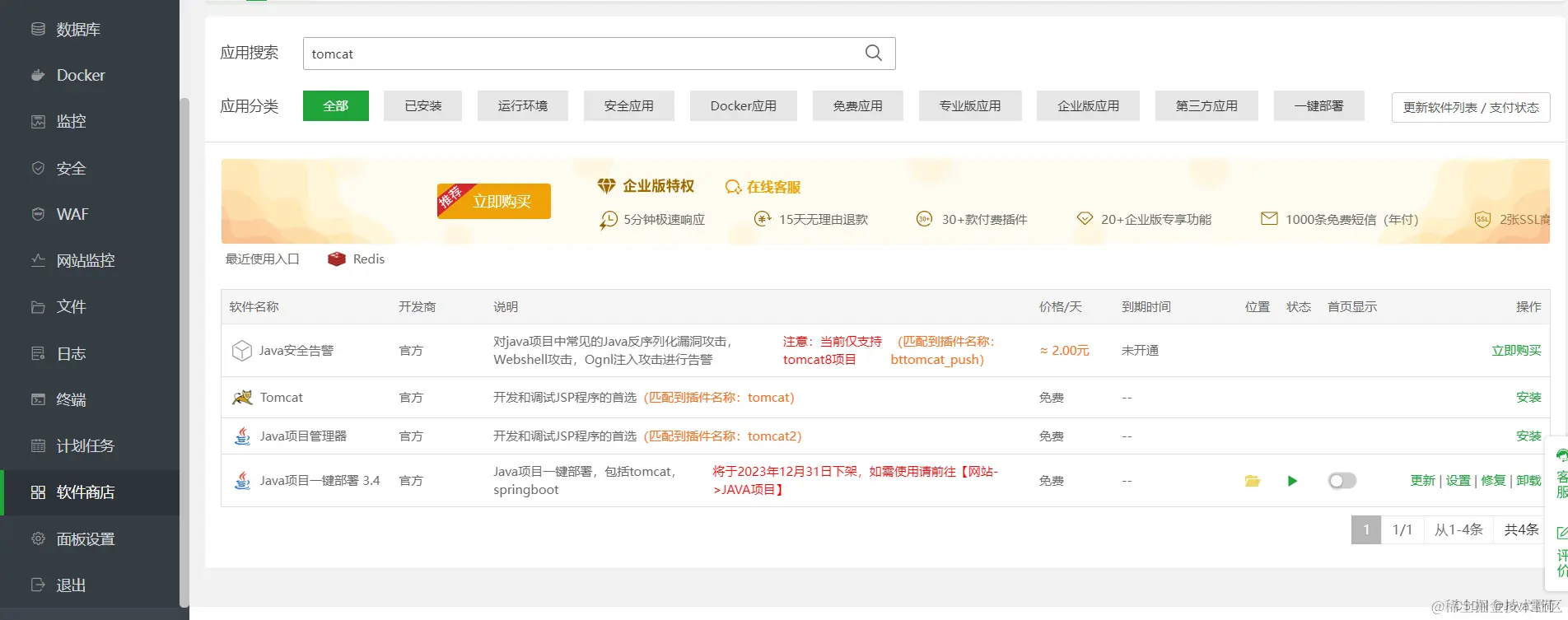Click the 在线客服 chat icon
The height and width of the screenshot is (620, 1568).
coord(733,187)
